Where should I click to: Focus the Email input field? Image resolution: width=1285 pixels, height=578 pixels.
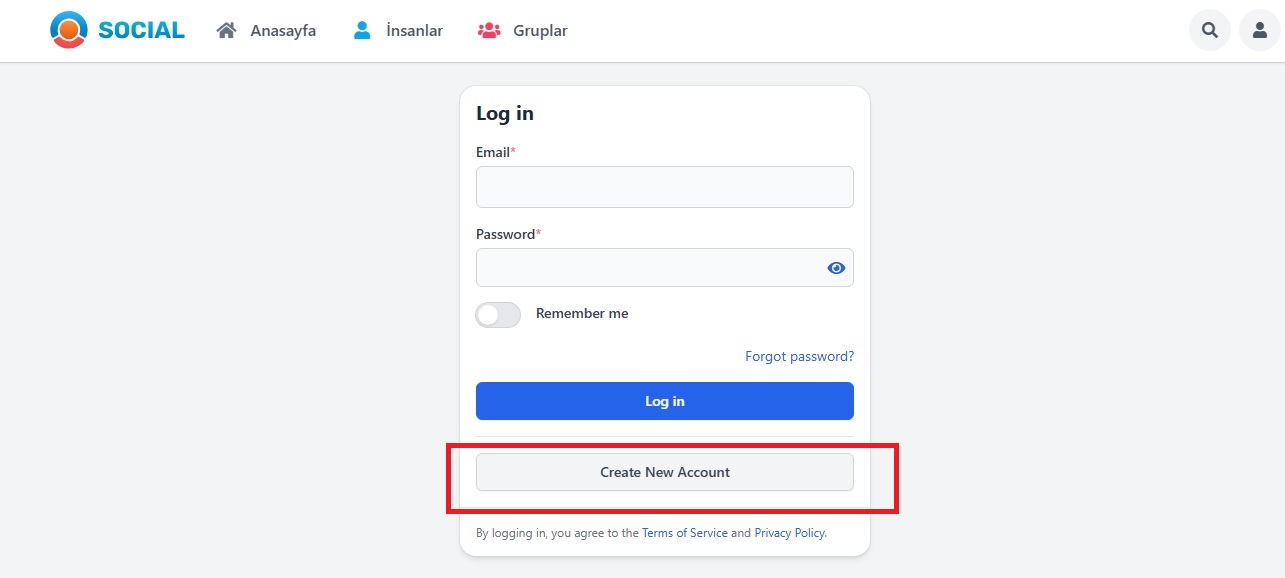(x=664, y=187)
